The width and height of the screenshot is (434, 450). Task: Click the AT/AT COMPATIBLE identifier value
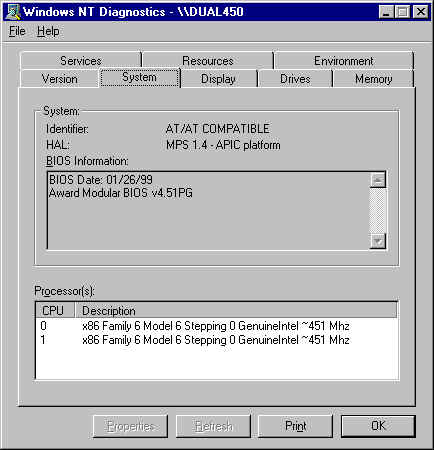point(218,129)
